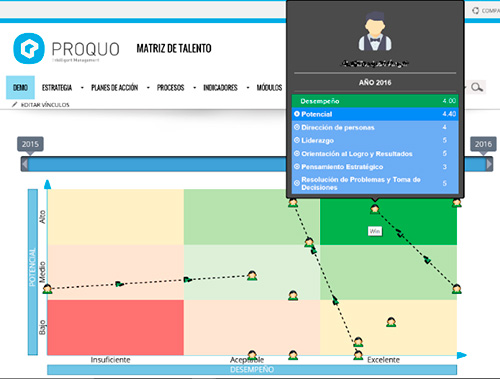The image size is (500, 379).
Task: Expand the Dirección de personas row
Action: click(x=297, y=127)
